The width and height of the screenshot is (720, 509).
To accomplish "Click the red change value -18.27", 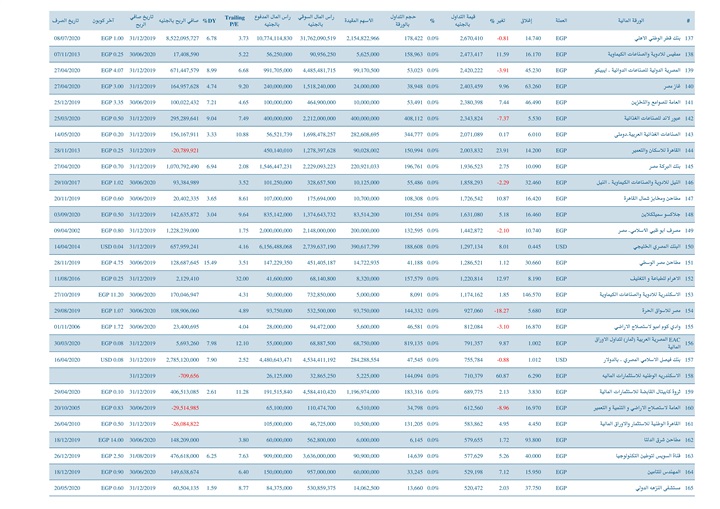I will point(501,312).
